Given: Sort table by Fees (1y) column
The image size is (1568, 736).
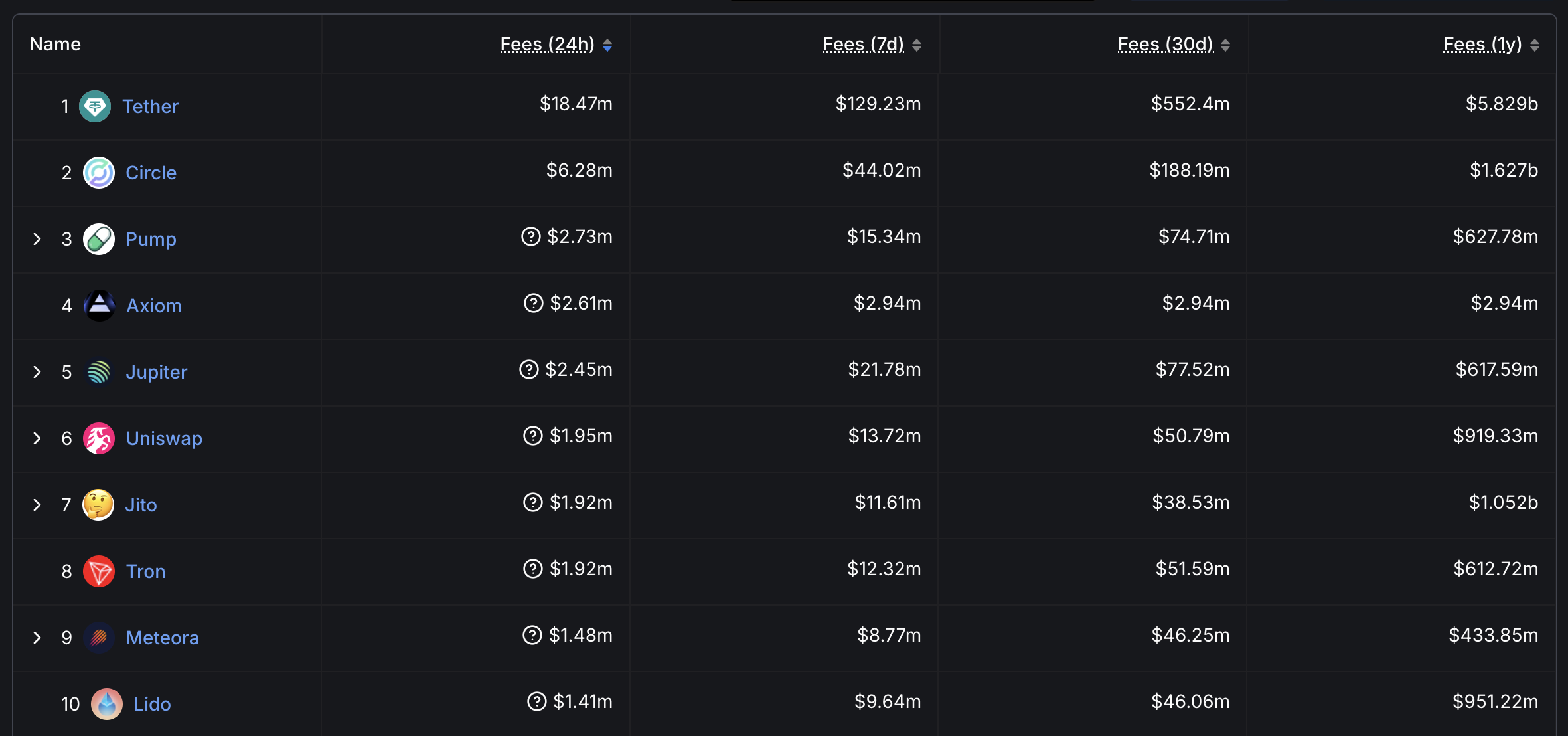Looking at the screenshot, I should 1535,45.
